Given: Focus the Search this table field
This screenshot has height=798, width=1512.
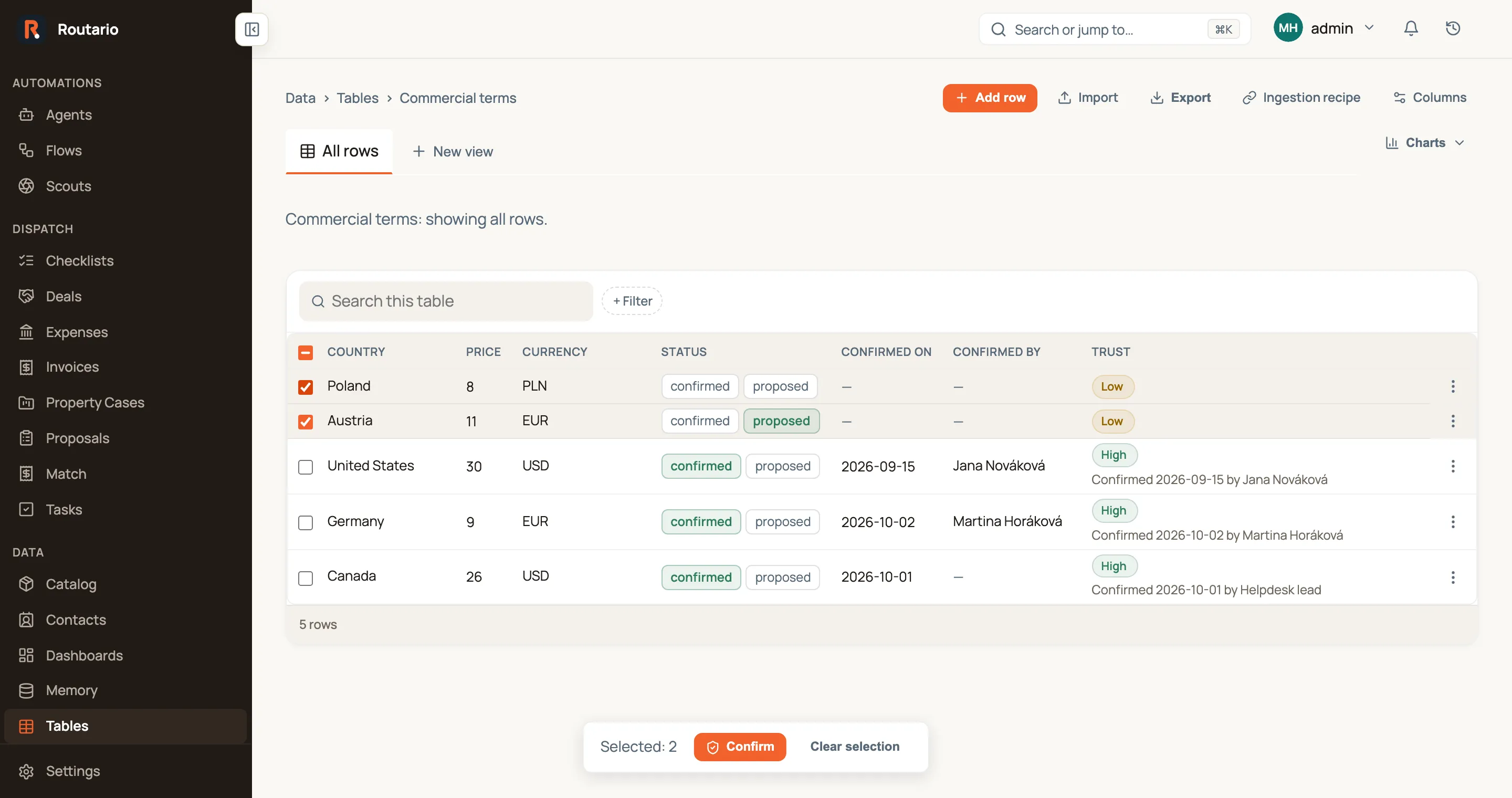Looking at the screenshot, I should (x=446, y=301).
